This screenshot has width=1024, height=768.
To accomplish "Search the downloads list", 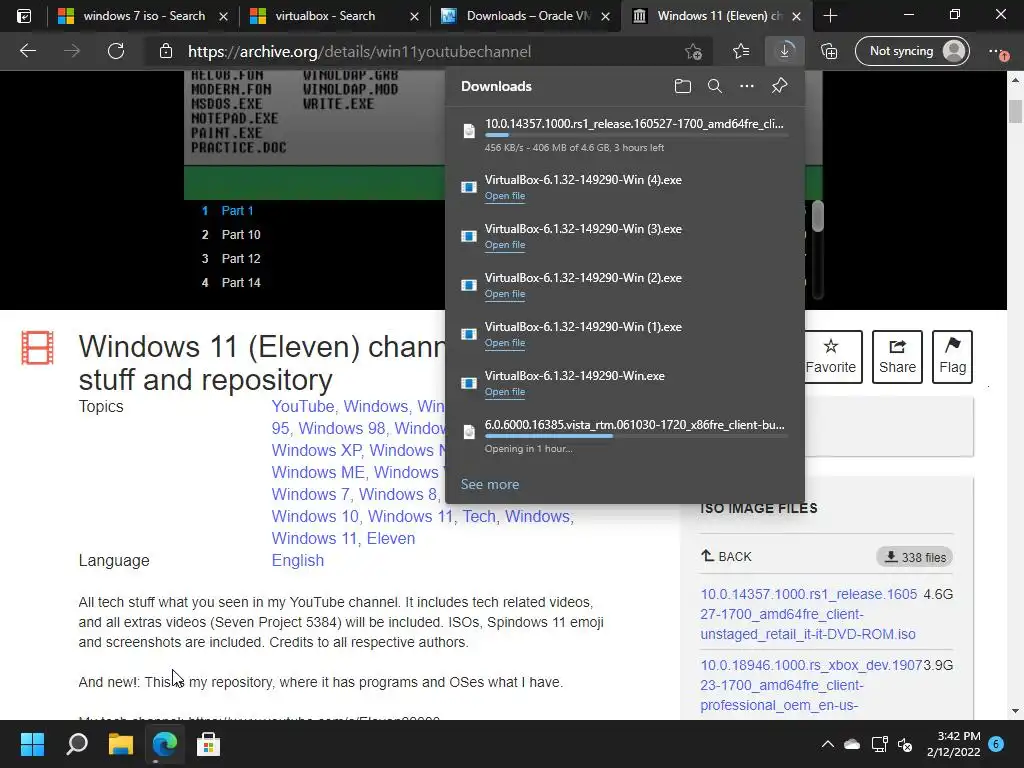I will pos(714,86).
